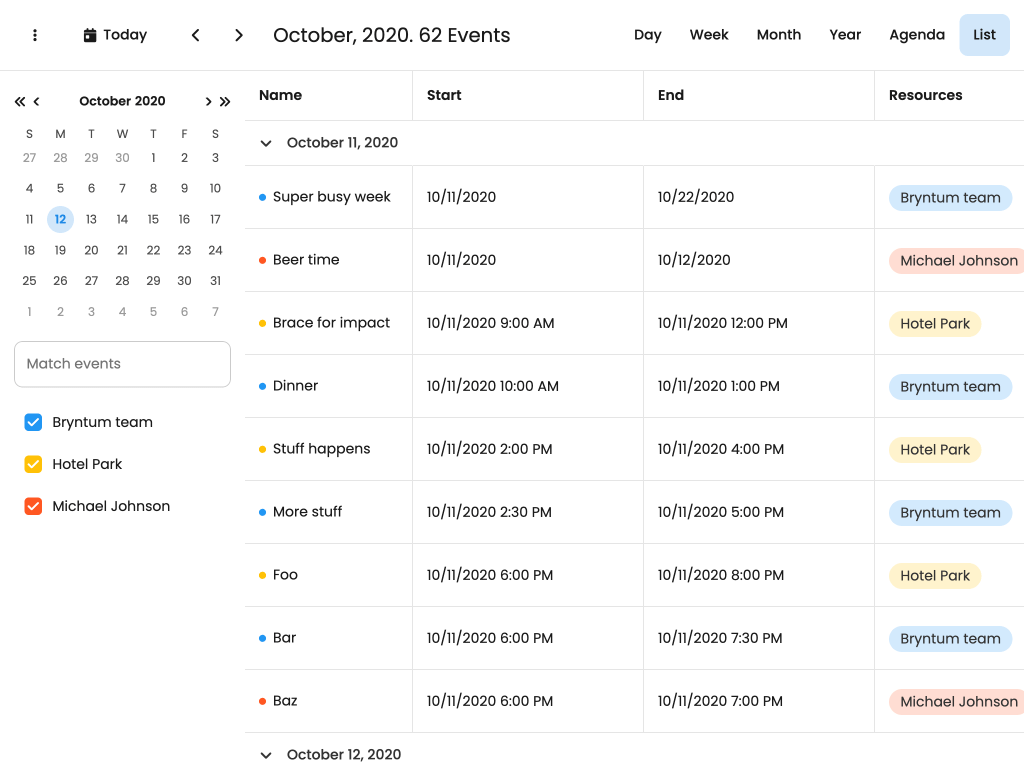Switch to the Month view

(x=778, y=35)
